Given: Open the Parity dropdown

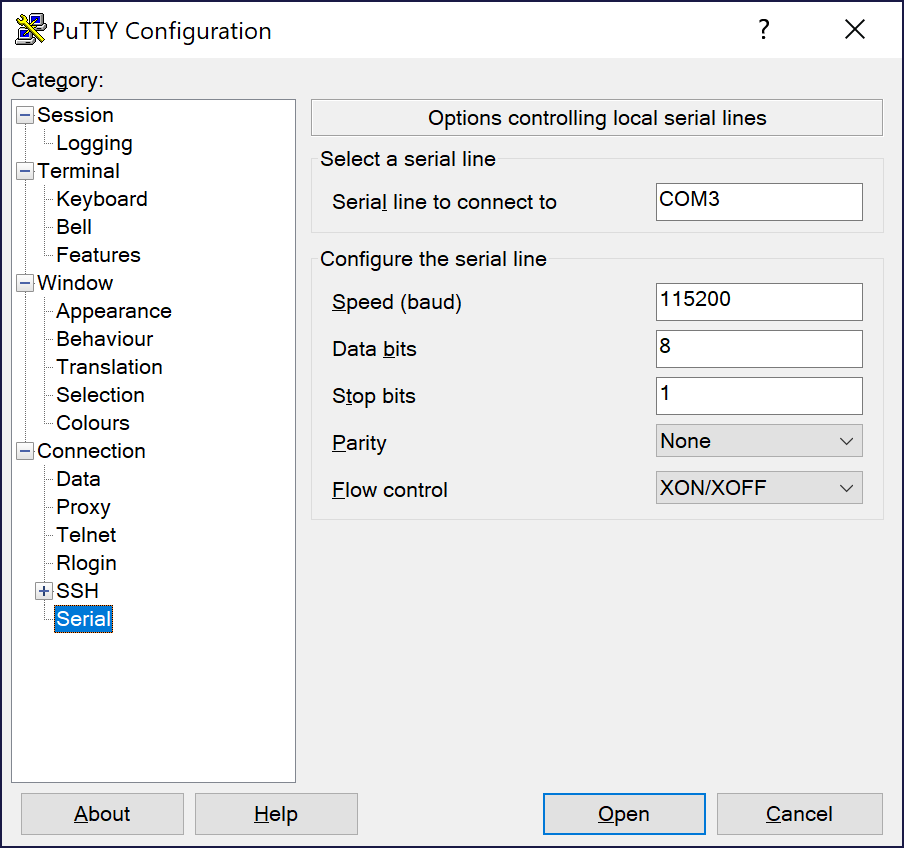Looking at the screenshot, I should (759, 441).
